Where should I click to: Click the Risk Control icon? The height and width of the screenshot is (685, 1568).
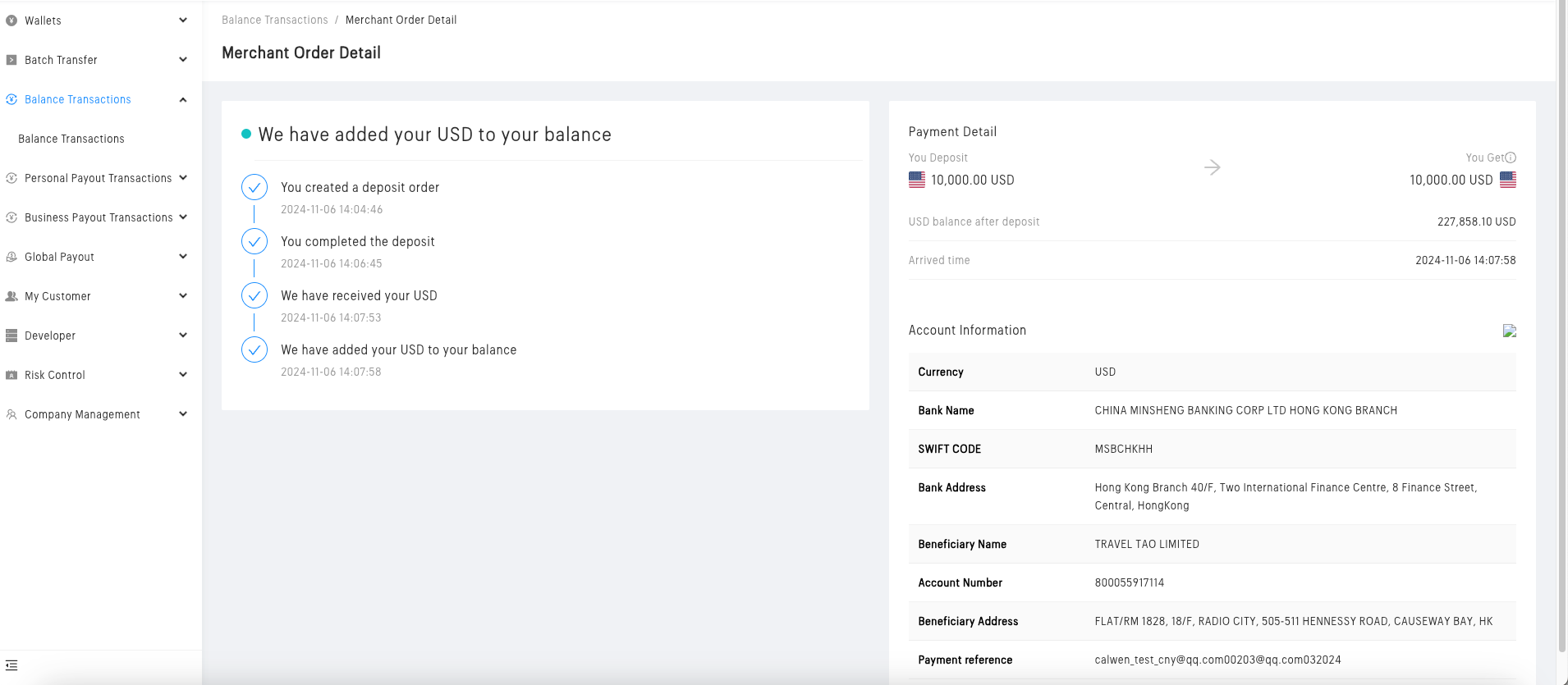coord(11,375)
